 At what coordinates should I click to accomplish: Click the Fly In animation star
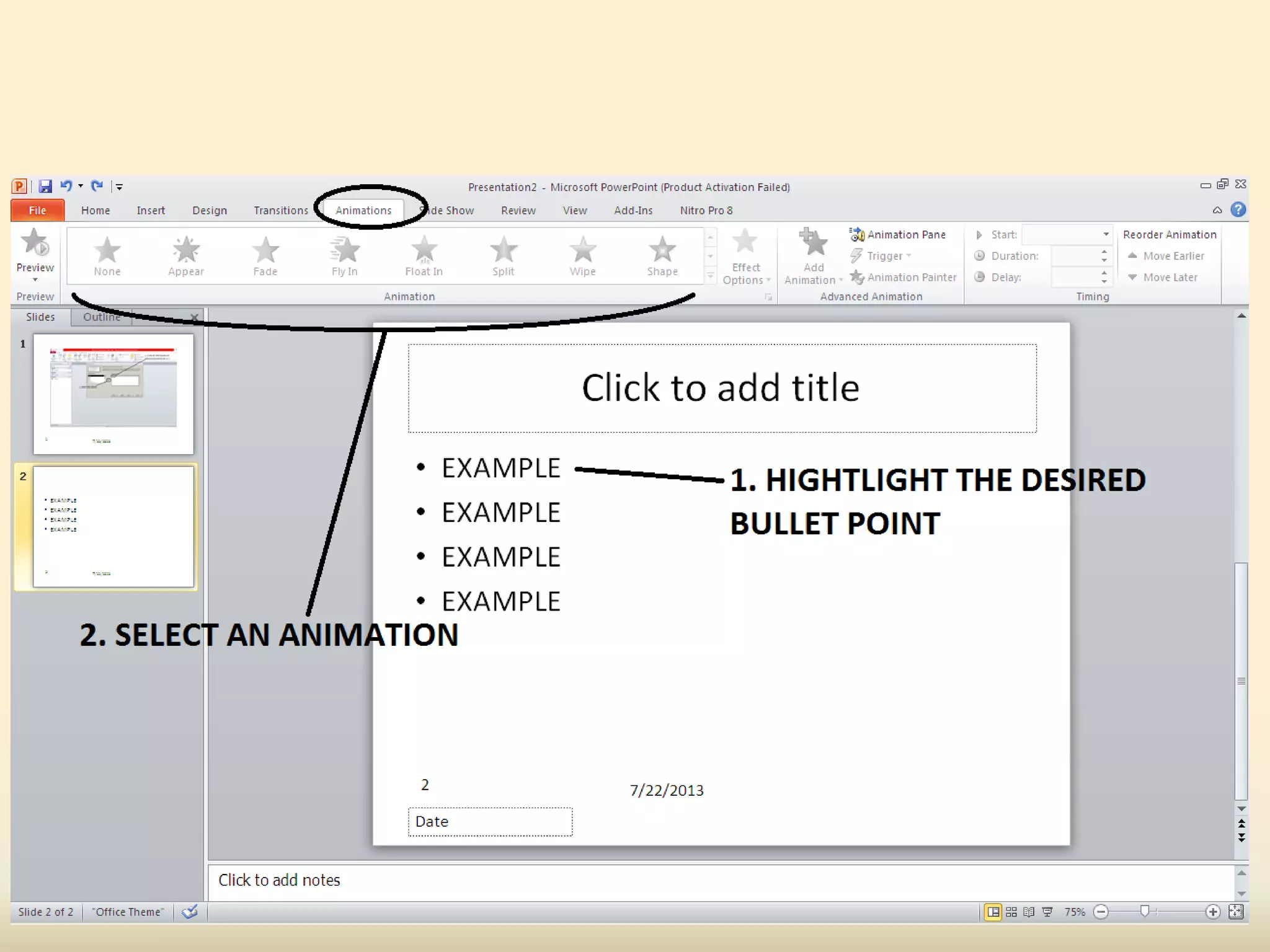point(345,250)
